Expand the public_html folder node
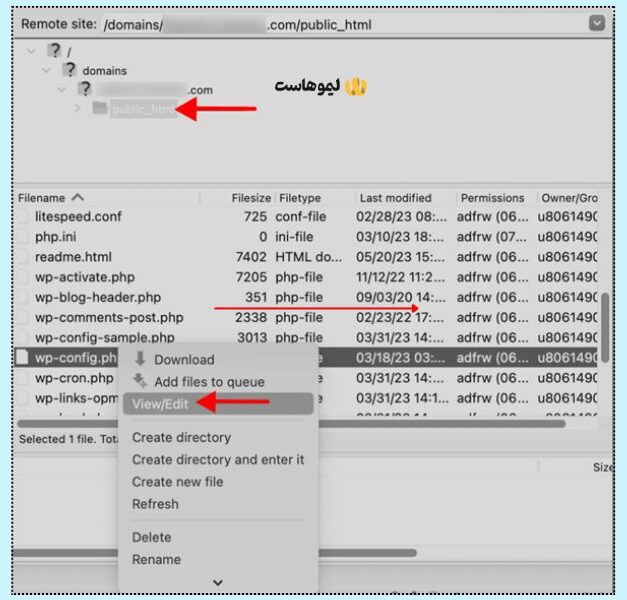The image size is (627, 600). tap(78, 108)
